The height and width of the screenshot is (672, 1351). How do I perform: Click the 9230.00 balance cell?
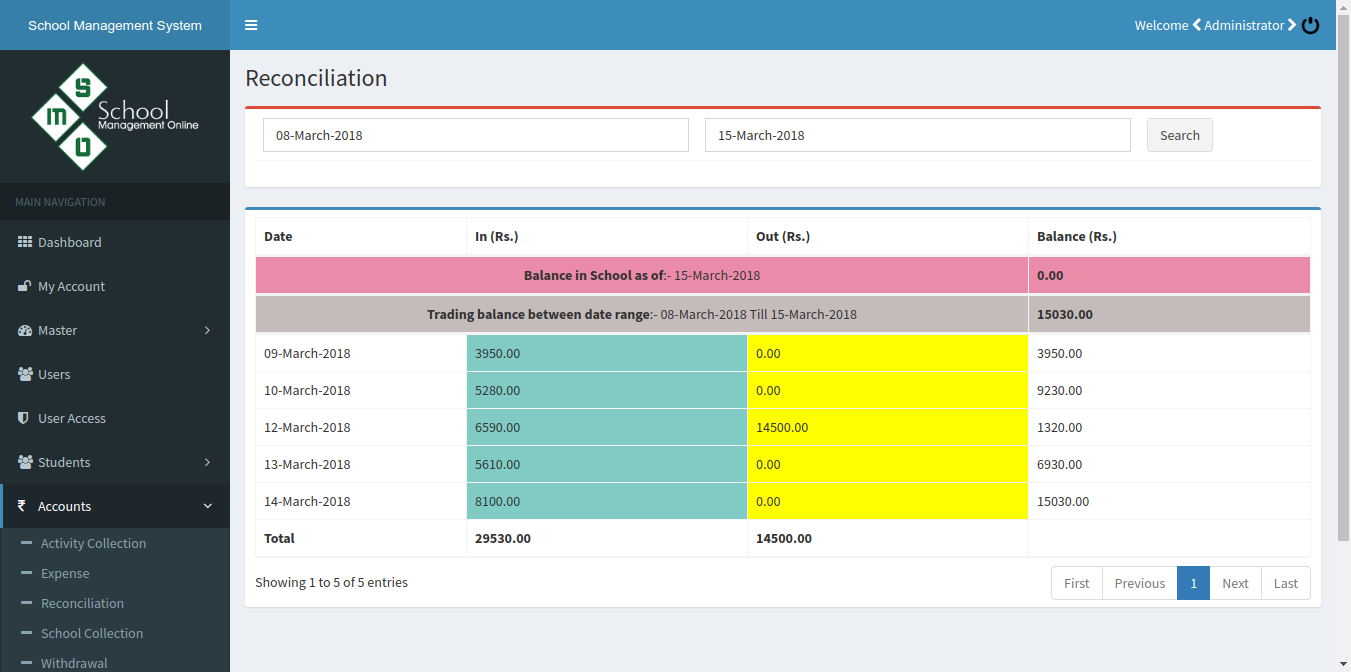coord(1169,390)
